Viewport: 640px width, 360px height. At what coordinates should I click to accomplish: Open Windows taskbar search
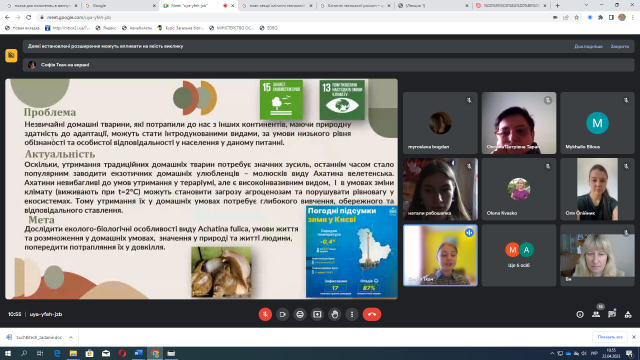pos(24,353)
